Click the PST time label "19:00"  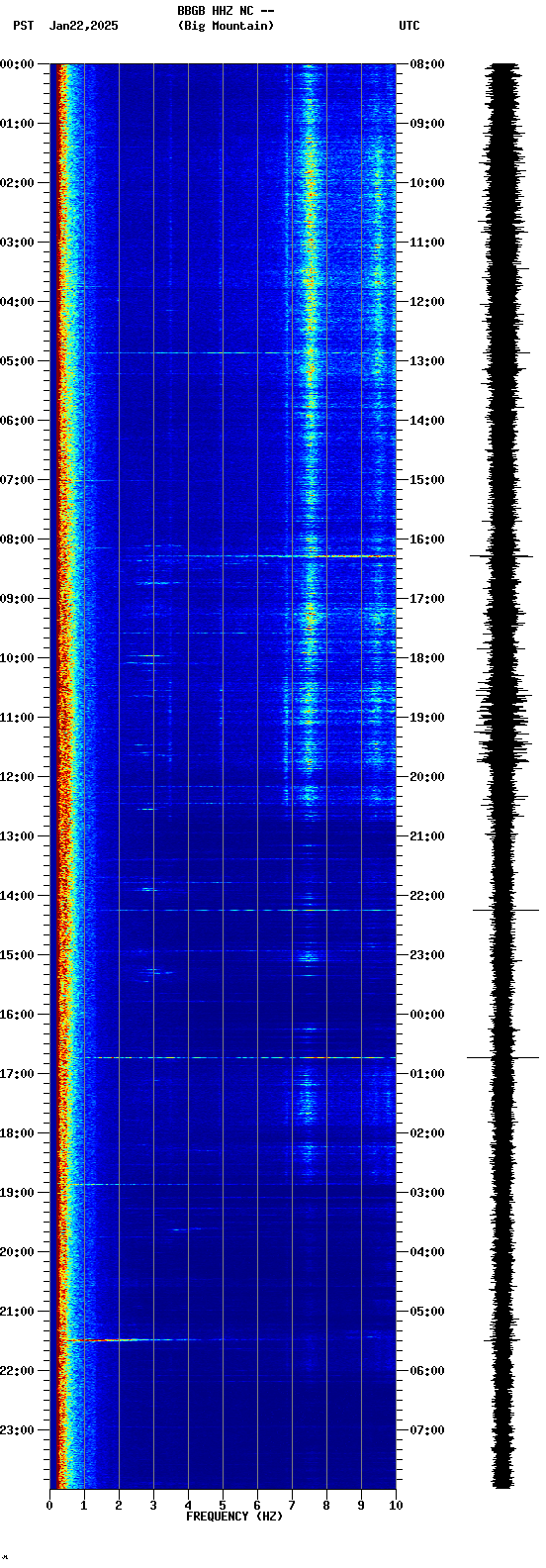[17, 1193]
